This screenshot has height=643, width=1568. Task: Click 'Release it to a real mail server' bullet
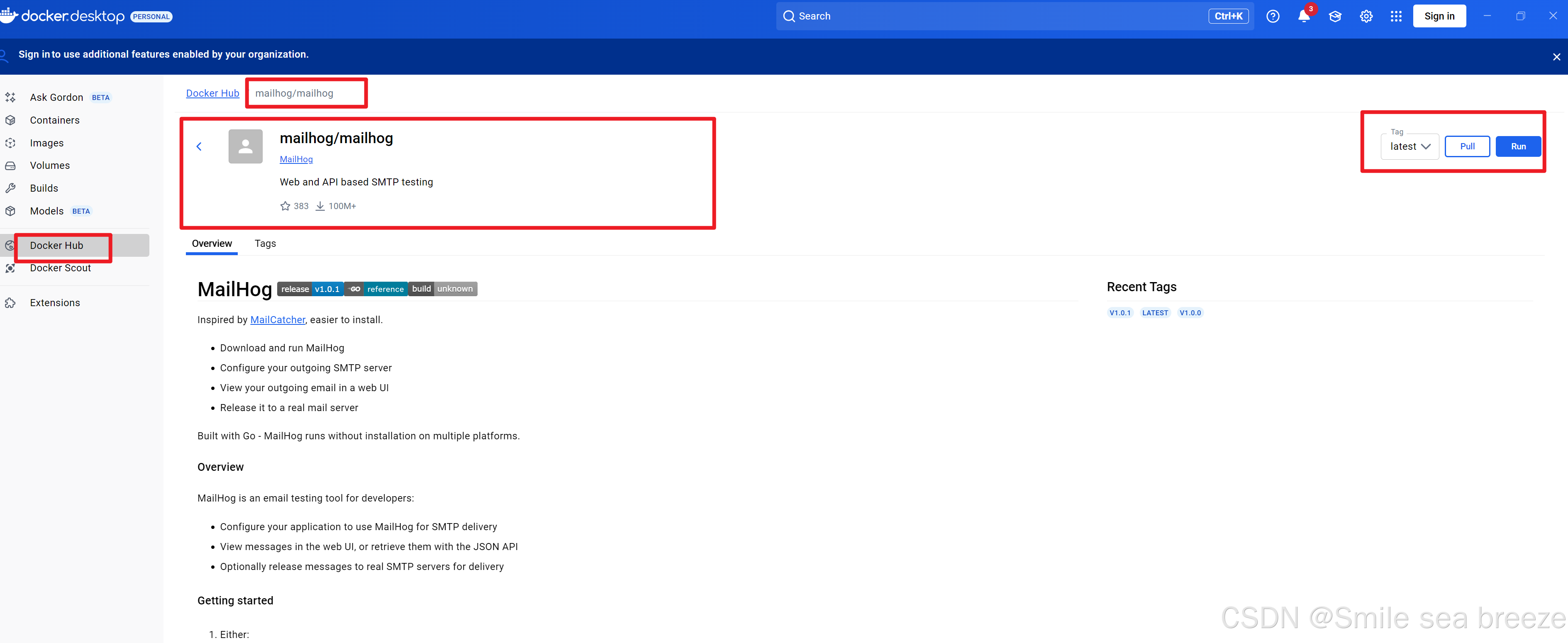coord(289,407)
